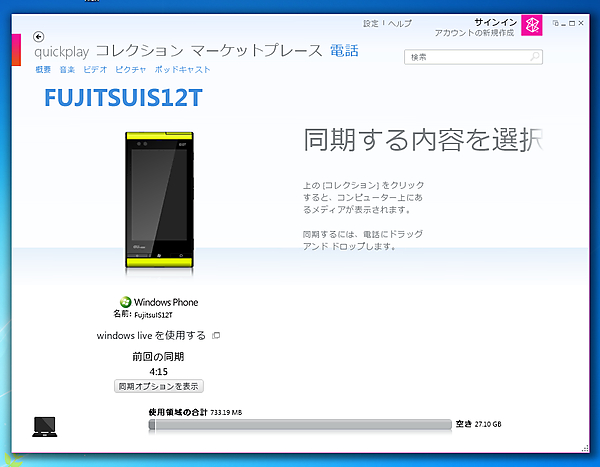The image size is (600, 467).
Task: Select the 電話 section
Action: pyautogui.click(x=344, y=51)
